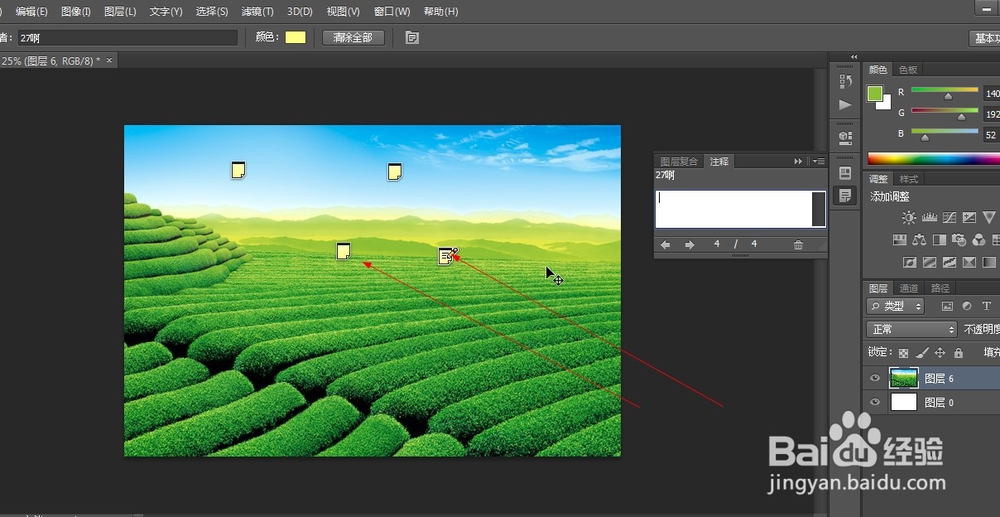Add a Threshold adjustment
This screenshot has width=1000, height=517.
(950, 262)
